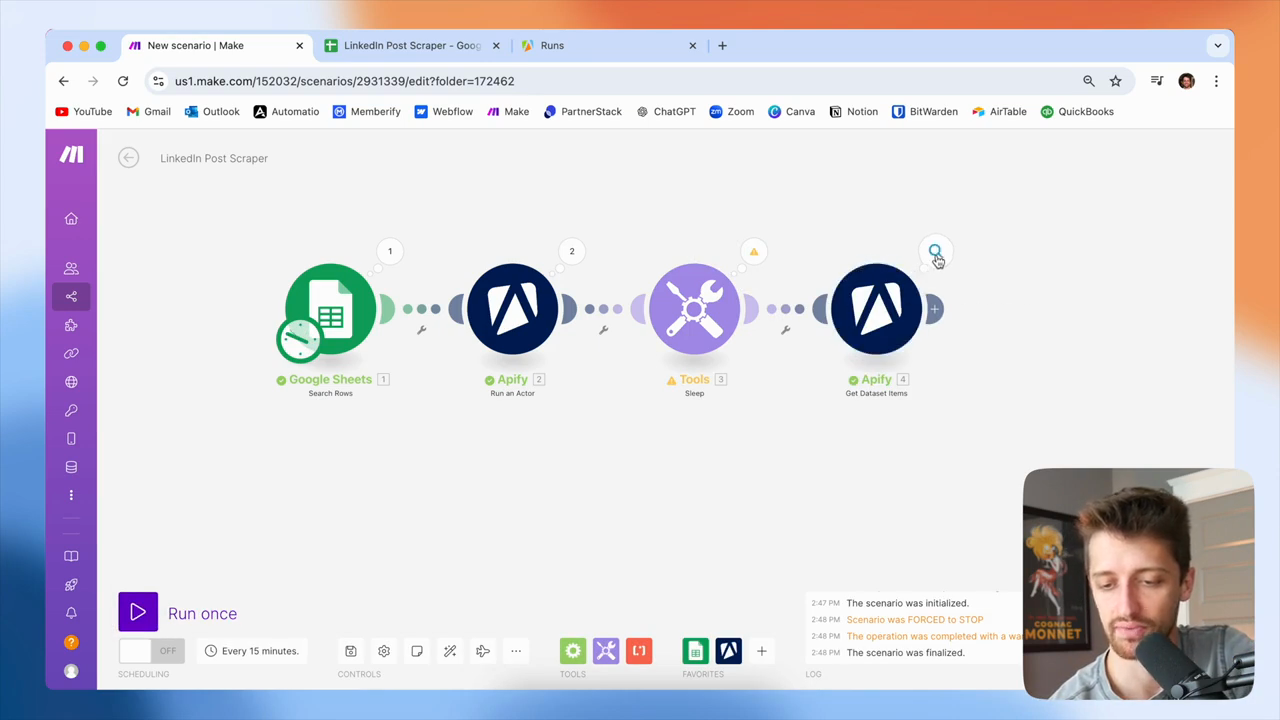
Task: Open operation bubble 2 above Apify
Action: (572, 251)
